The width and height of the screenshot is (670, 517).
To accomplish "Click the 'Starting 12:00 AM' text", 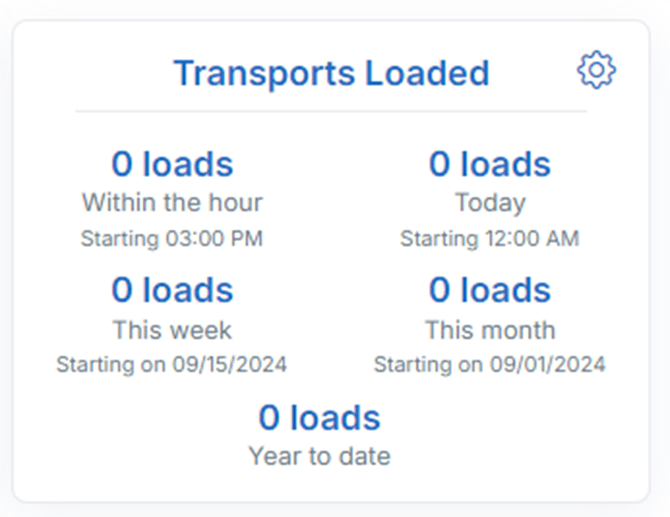I will point(490,239).
